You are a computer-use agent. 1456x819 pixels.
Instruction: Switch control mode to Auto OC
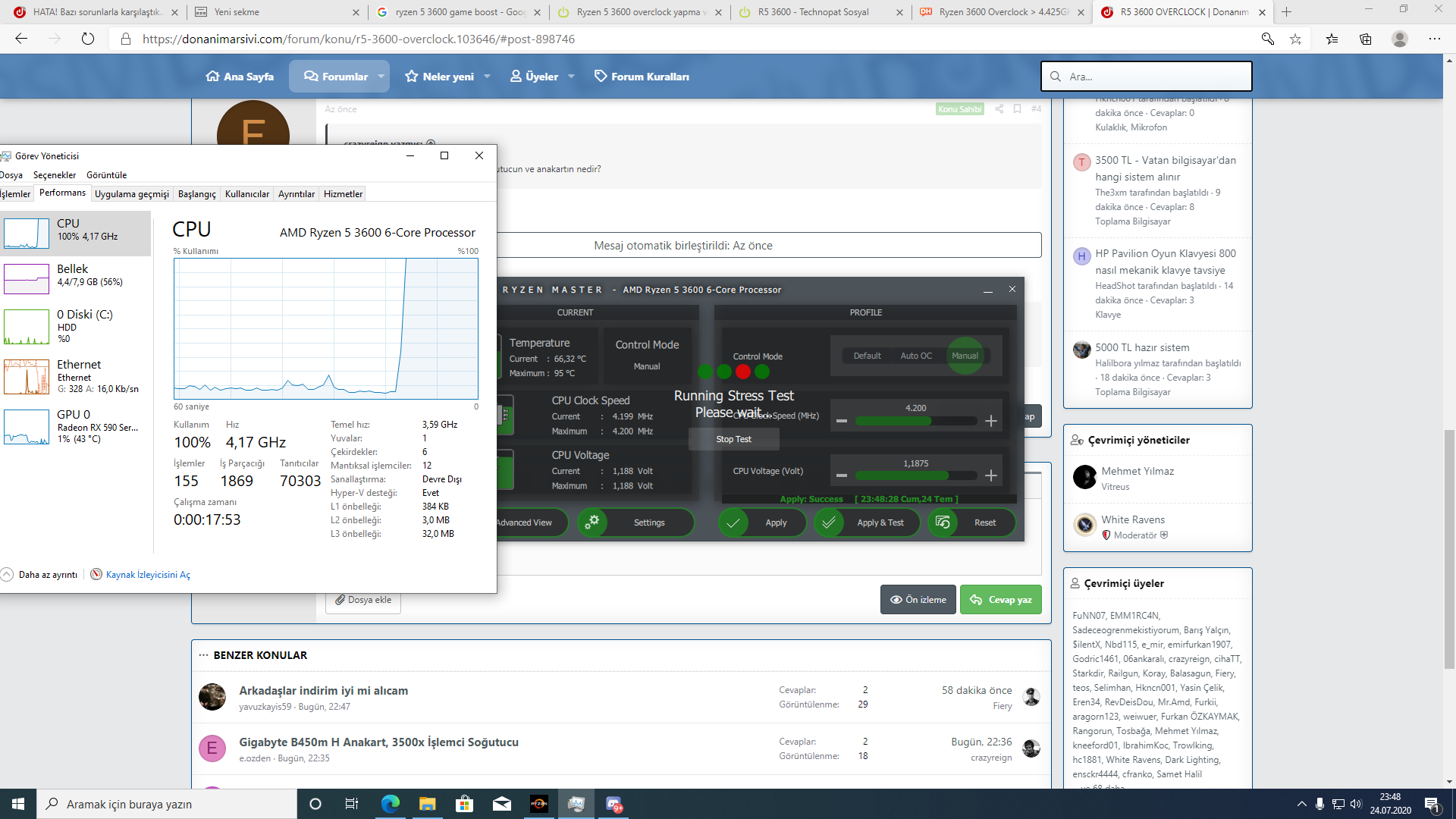click(915, 356)
